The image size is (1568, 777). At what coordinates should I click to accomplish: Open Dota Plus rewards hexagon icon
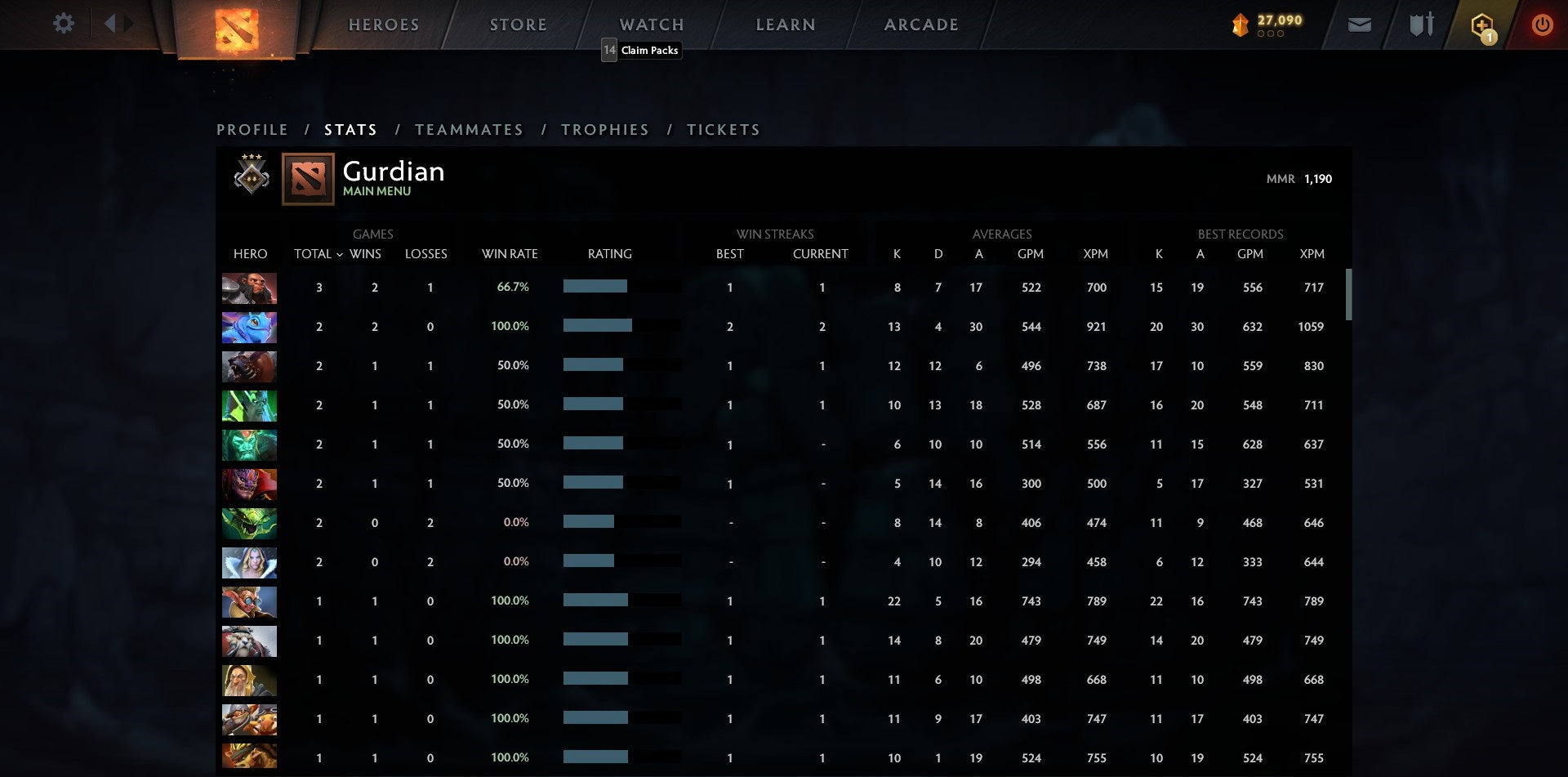tap(1483, 25)
